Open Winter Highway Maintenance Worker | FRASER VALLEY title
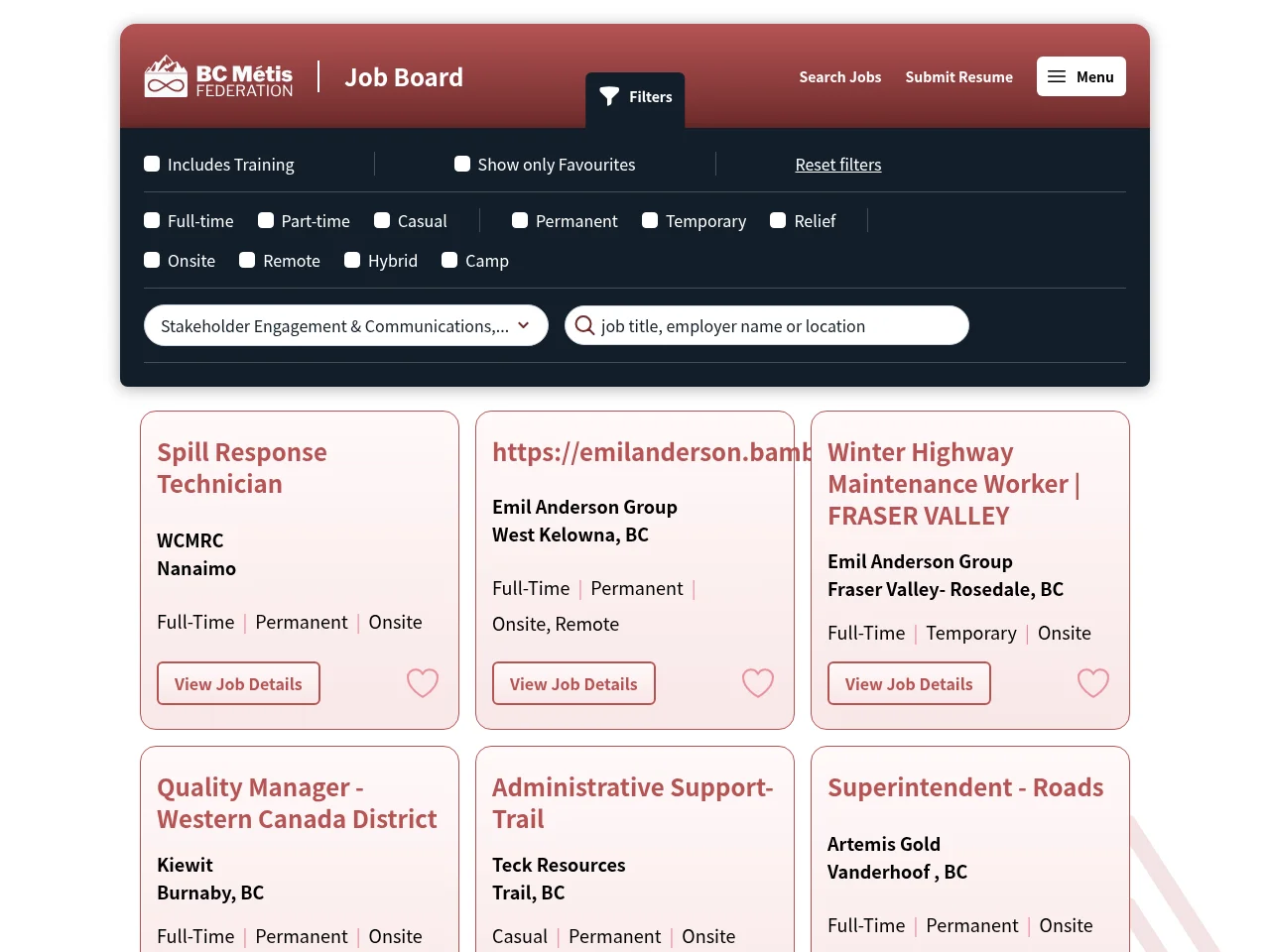The image size is (1270, 952). [954, 484]
